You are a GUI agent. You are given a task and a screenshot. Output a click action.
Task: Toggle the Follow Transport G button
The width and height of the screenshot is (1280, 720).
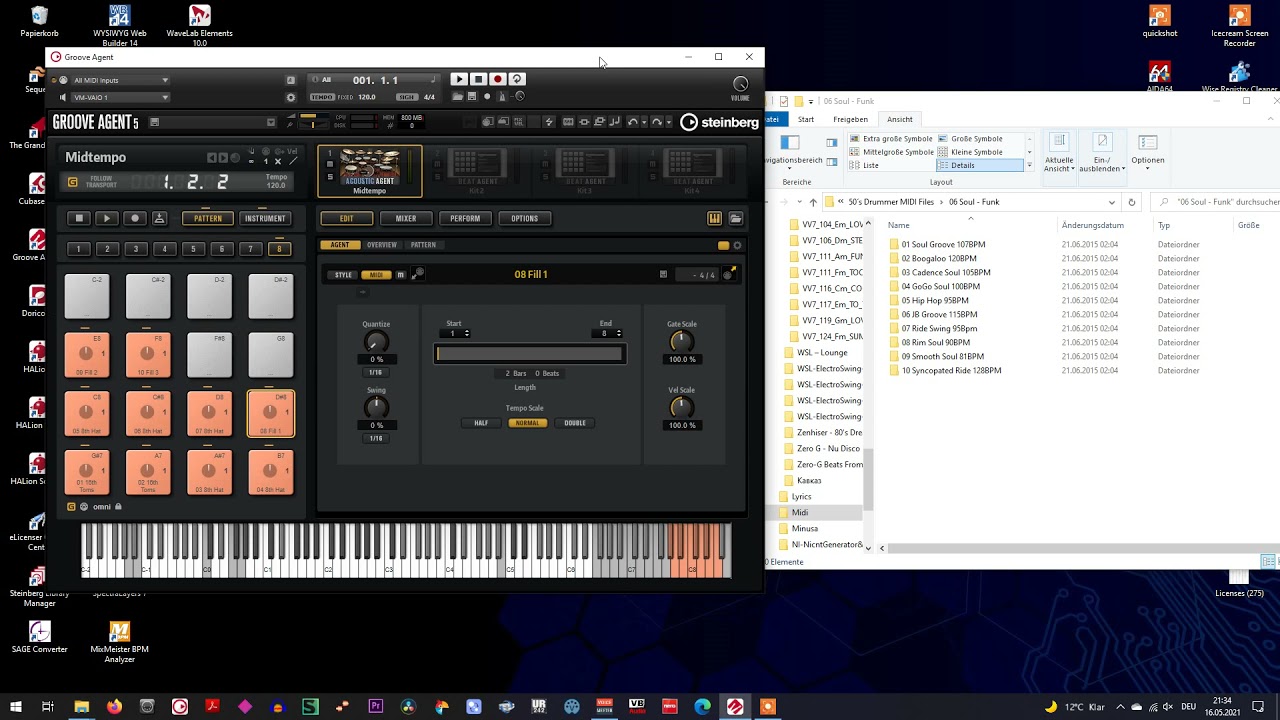[x=72, y=183]
